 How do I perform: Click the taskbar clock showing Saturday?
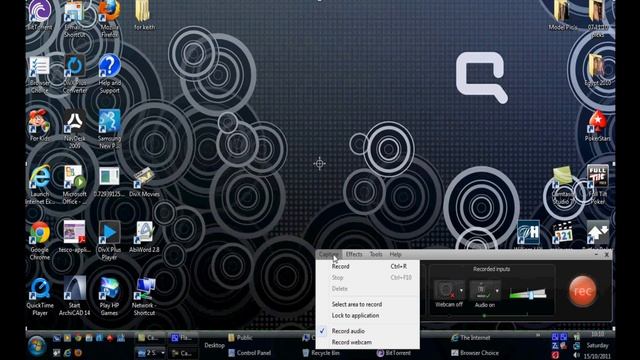coord(598,345)
